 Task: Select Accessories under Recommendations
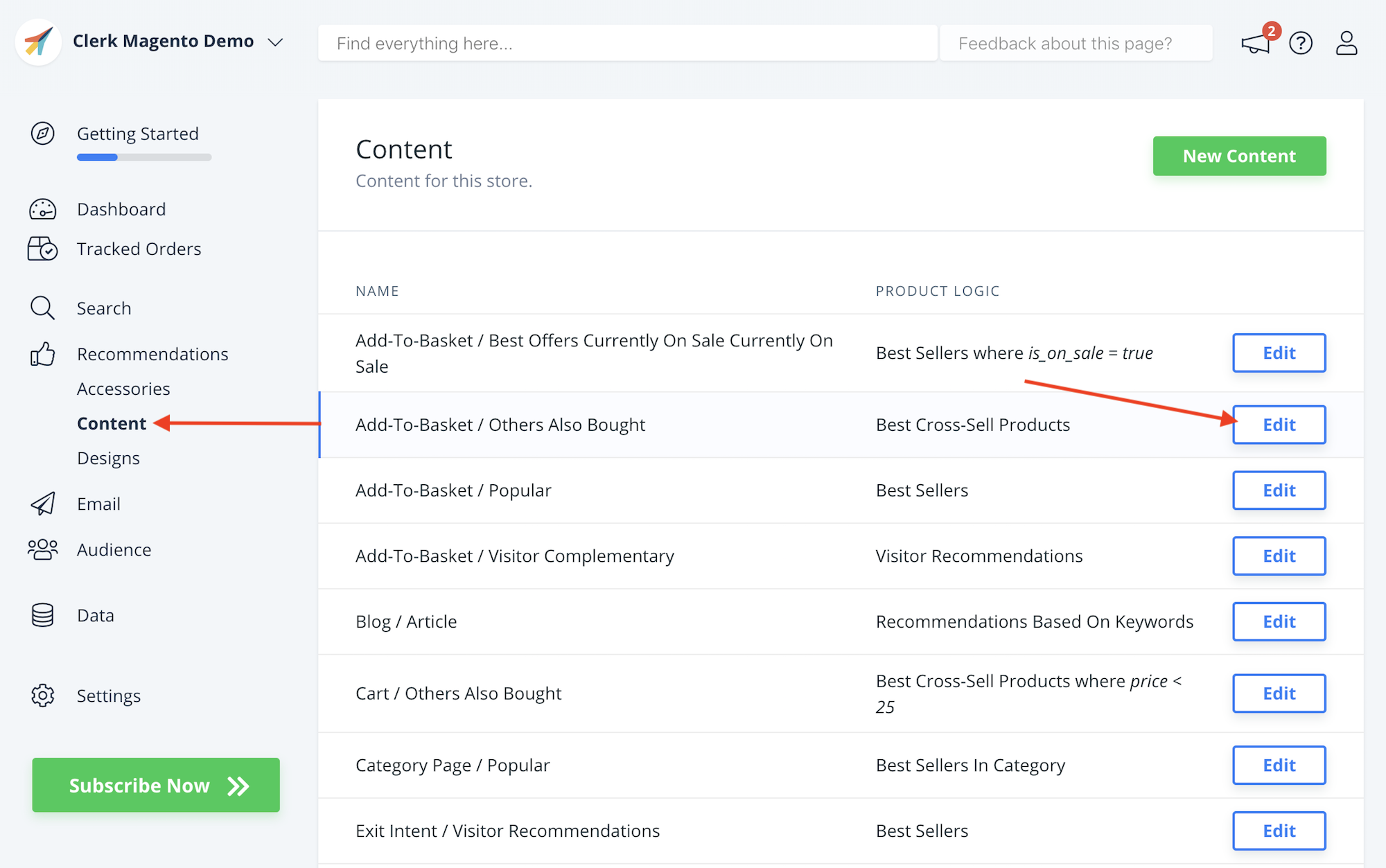click(123, 389)
